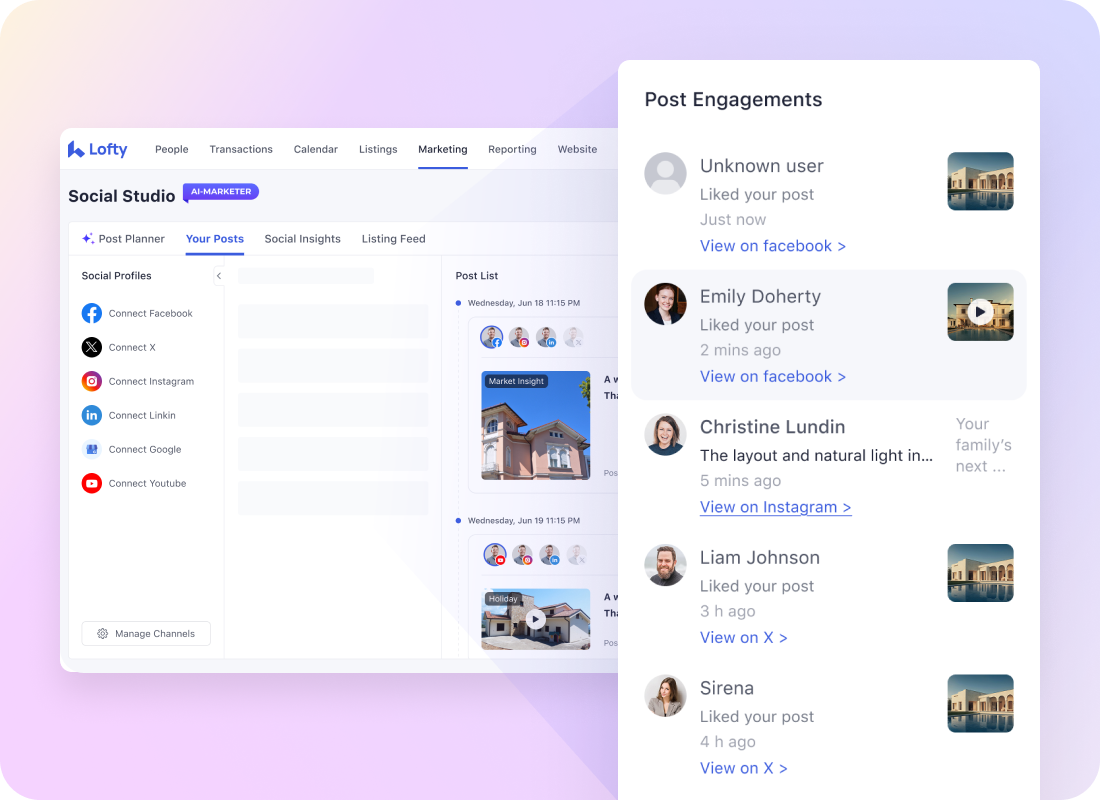The image size is (1100, 800).
Task: Collapse the Social Profiles sidebar panel
Action: [218, 276]
